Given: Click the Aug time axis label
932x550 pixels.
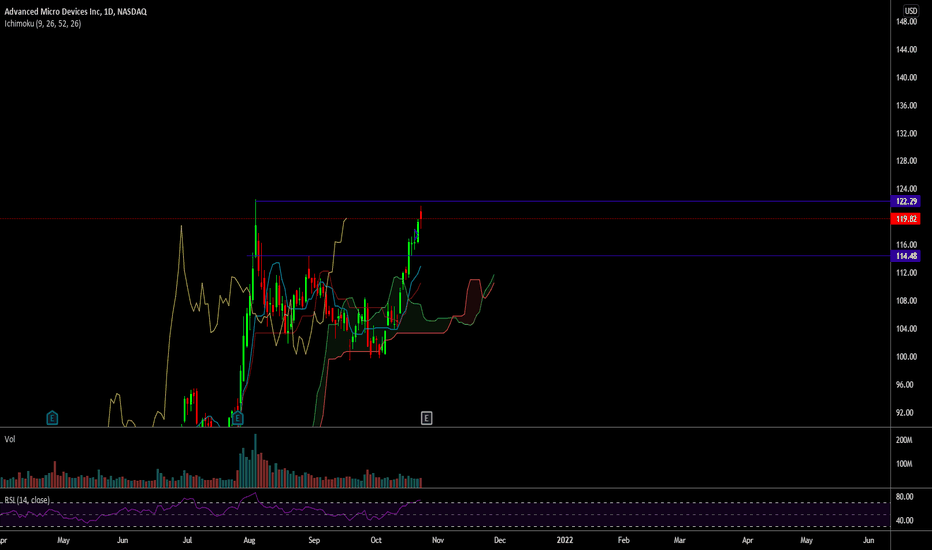Looking at the screenshot, I should pos(250,540).
